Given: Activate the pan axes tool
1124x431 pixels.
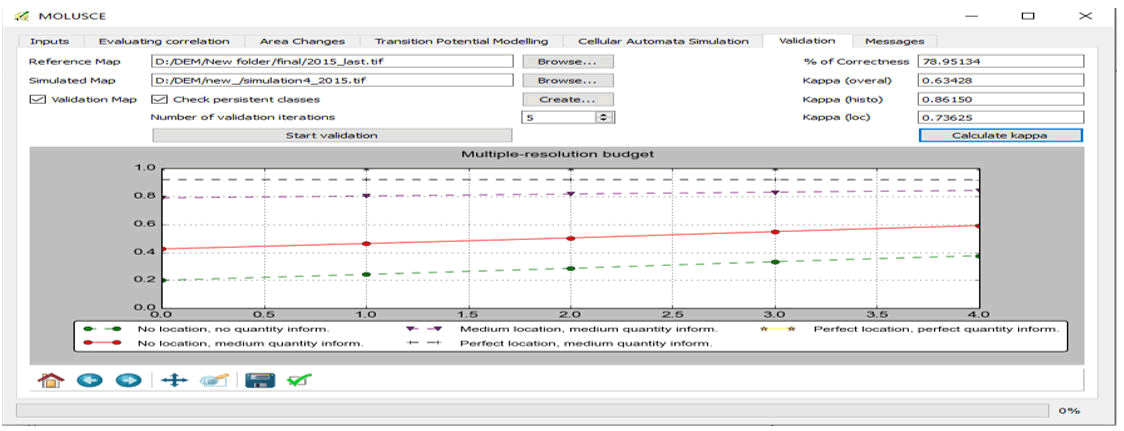Looking at the screenshot, I should (174, 380).
